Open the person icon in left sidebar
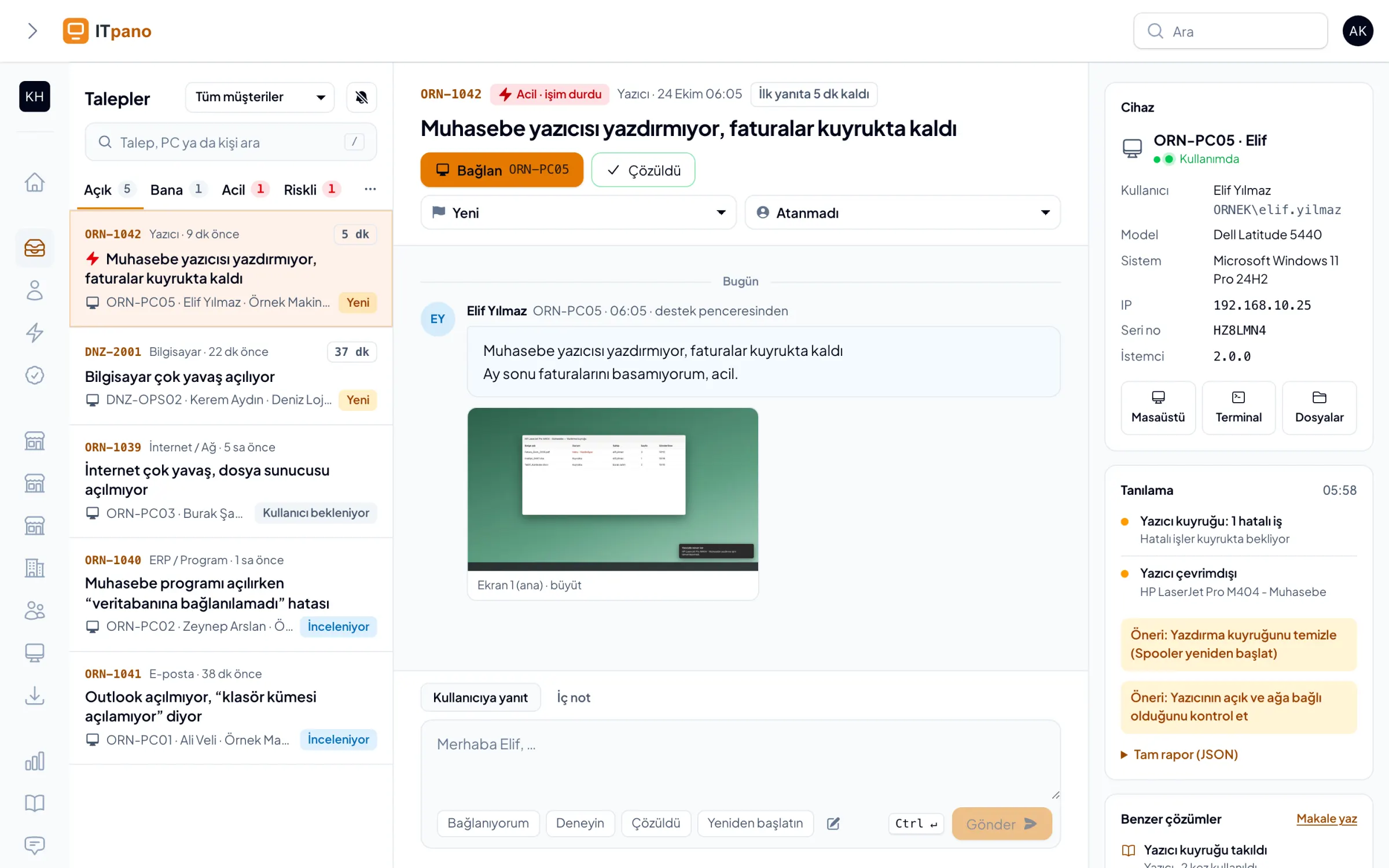The height and width of the screenshot is (868, 1389). (35, 290)
